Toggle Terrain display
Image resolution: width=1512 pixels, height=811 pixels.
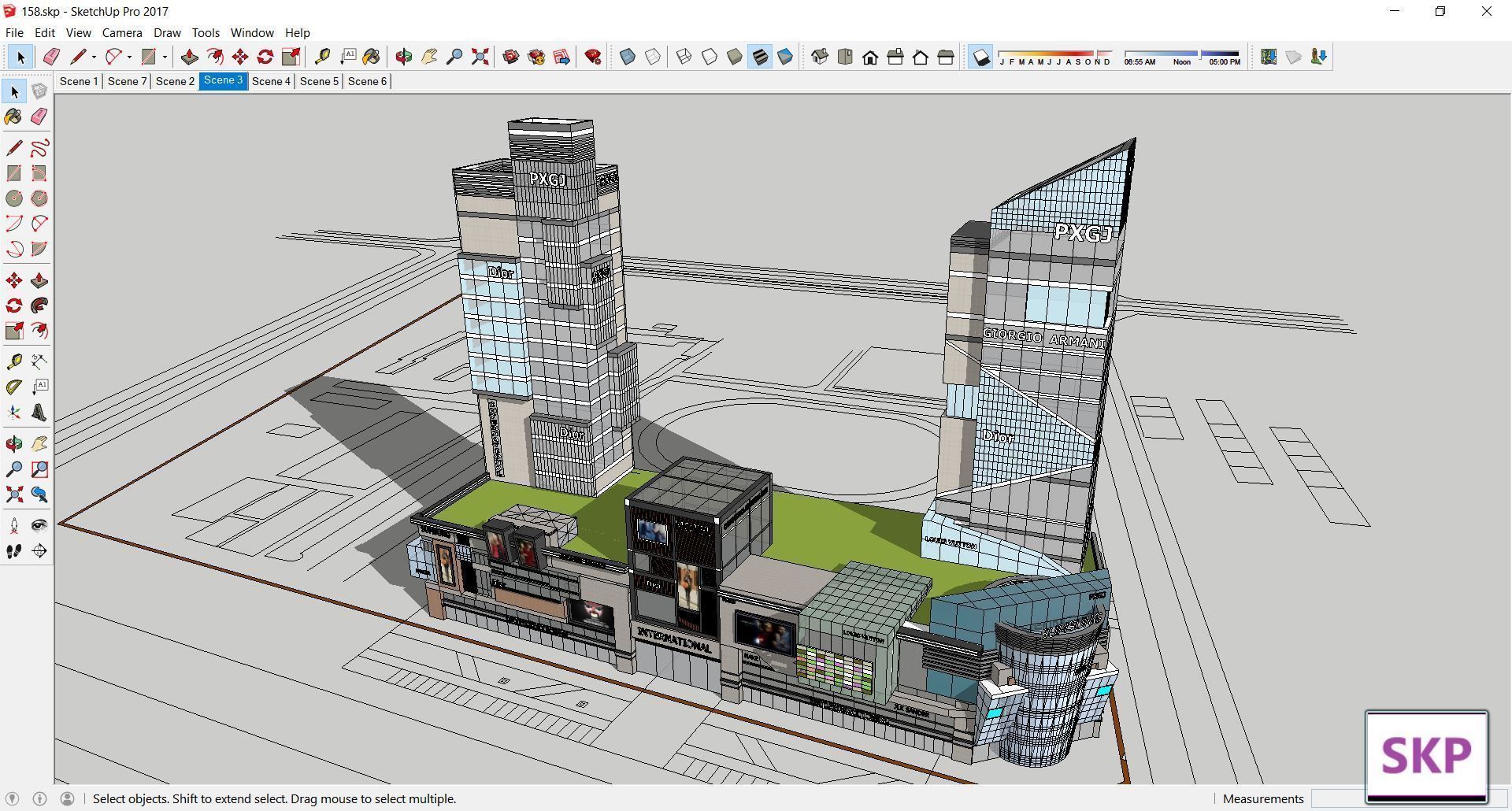click(1294, 57)
